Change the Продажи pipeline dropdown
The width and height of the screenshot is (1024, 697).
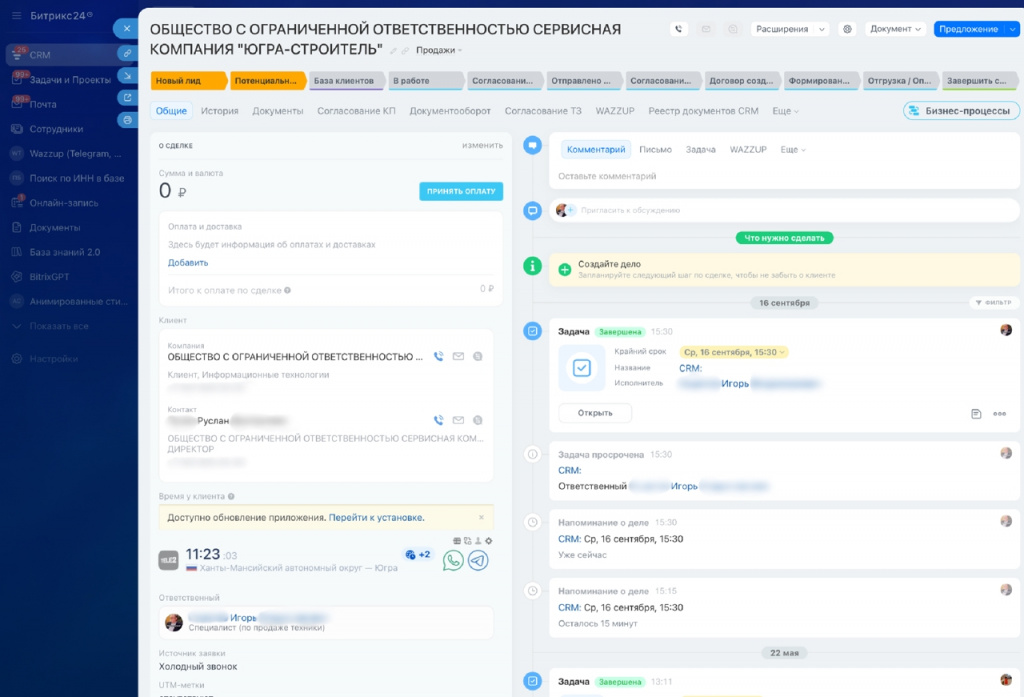(439, 50)
